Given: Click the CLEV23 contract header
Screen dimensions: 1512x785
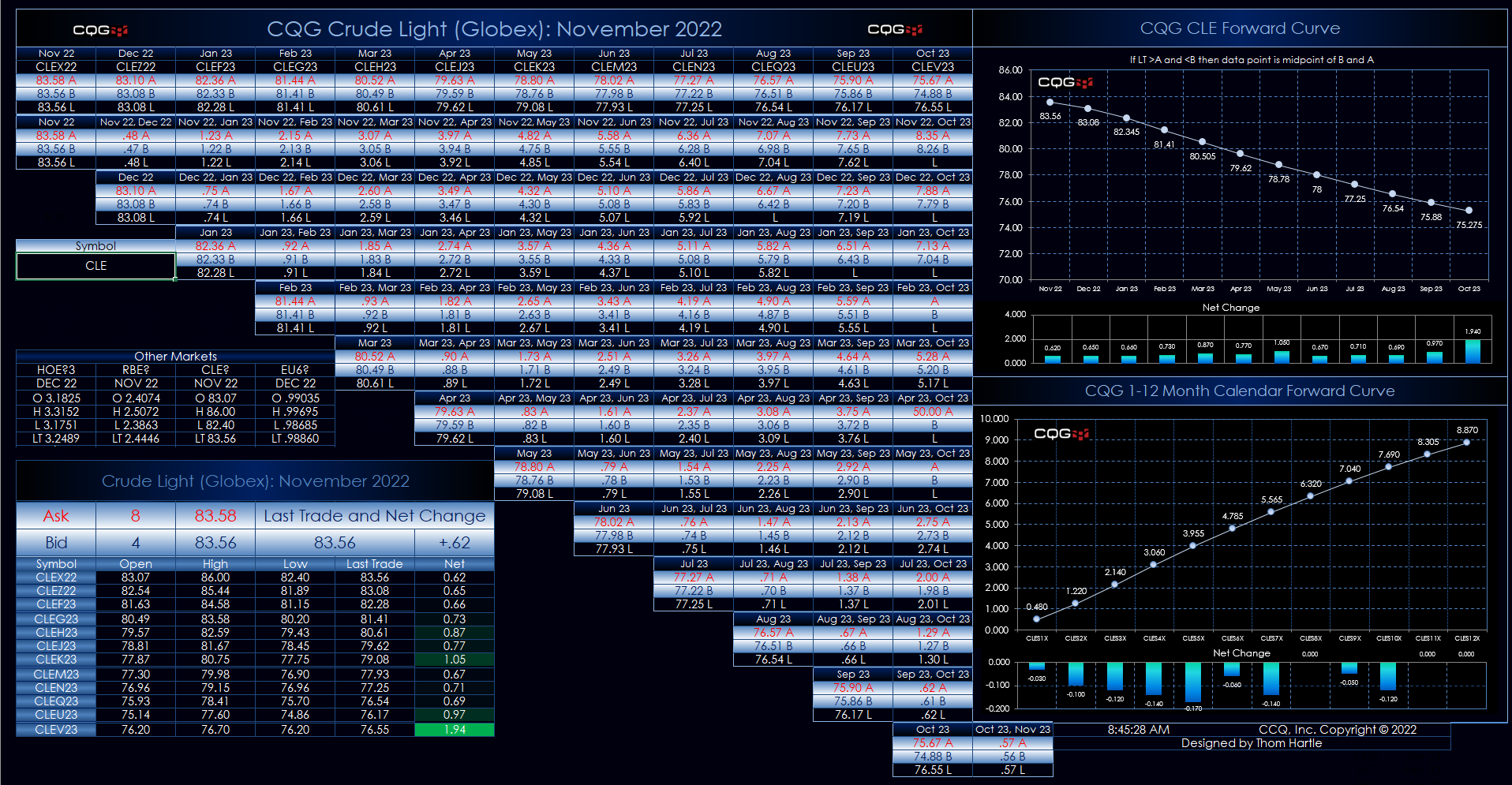Looking at the screenshot, I should click(933, 67).
